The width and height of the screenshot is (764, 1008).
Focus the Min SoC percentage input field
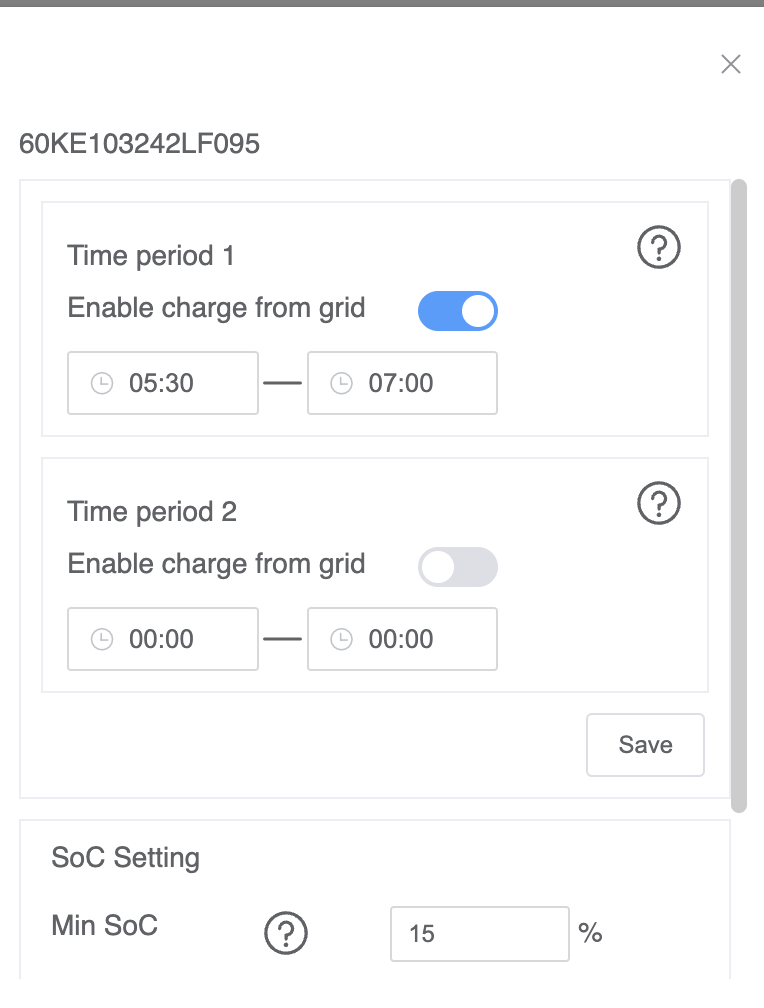pyautogui.click(x=479, y=934)
